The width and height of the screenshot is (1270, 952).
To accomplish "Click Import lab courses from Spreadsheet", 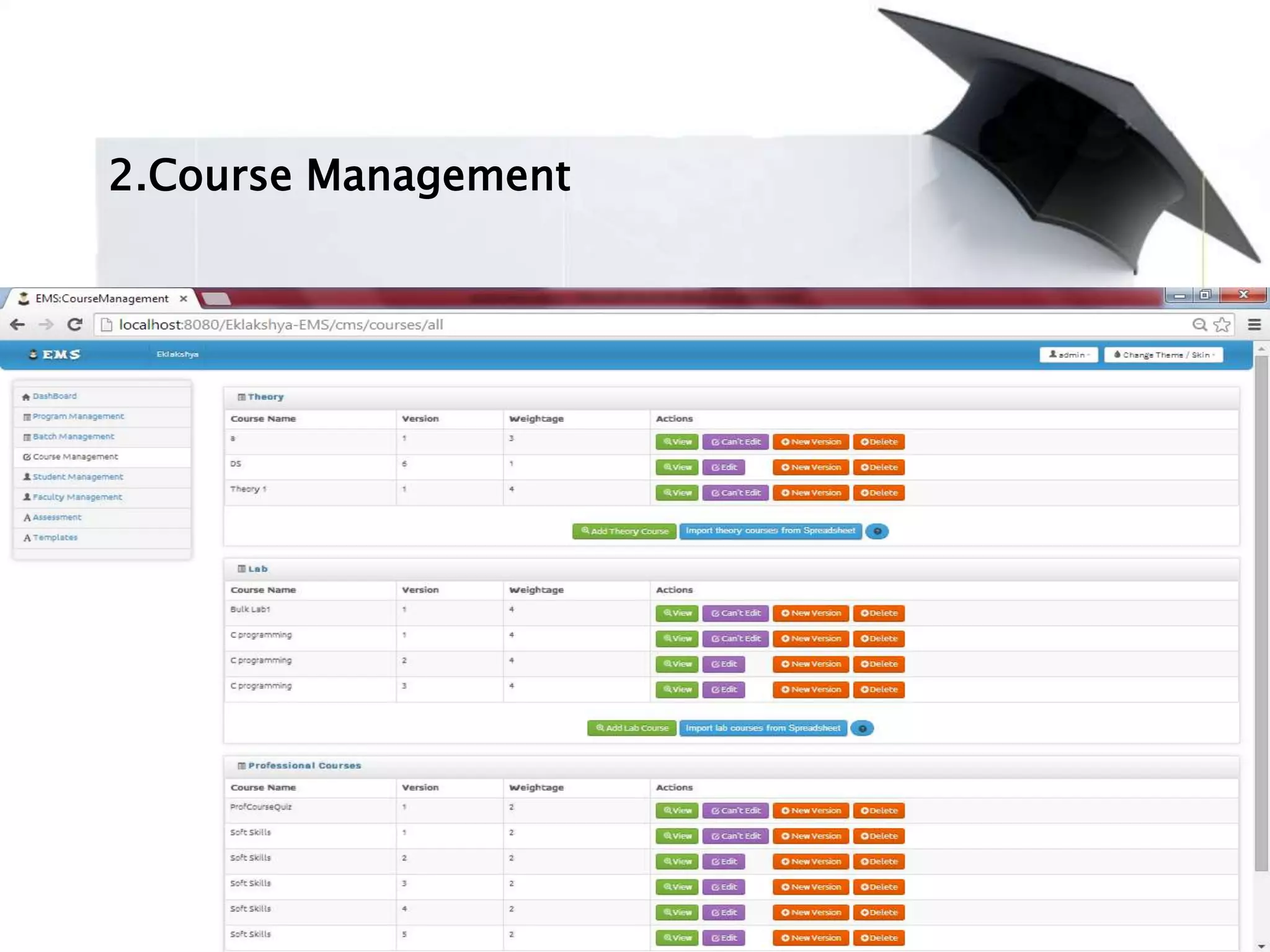I will pyautogui.click(x=763, y=728).
